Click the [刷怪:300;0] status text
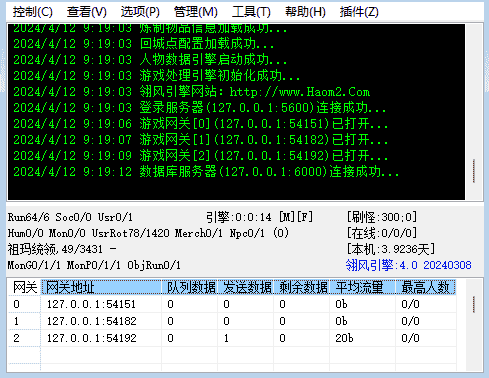Screen dimensions: 489x378 (382, 217)
